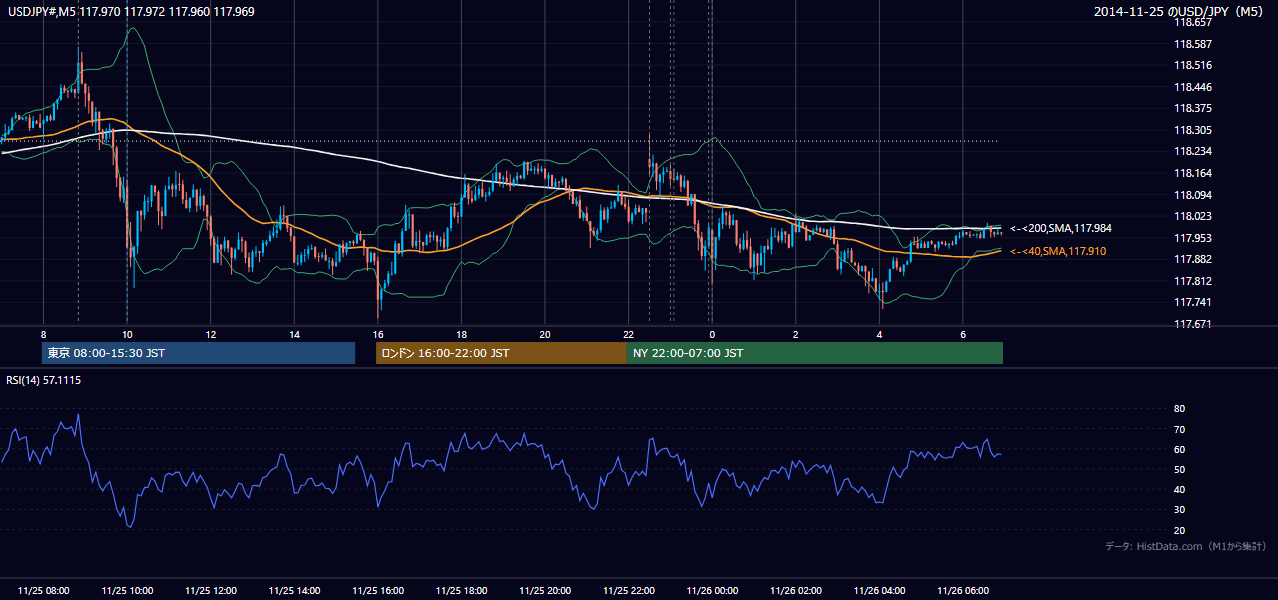
Task: Click the RSI scale value 60
Action: [1179, 449]
